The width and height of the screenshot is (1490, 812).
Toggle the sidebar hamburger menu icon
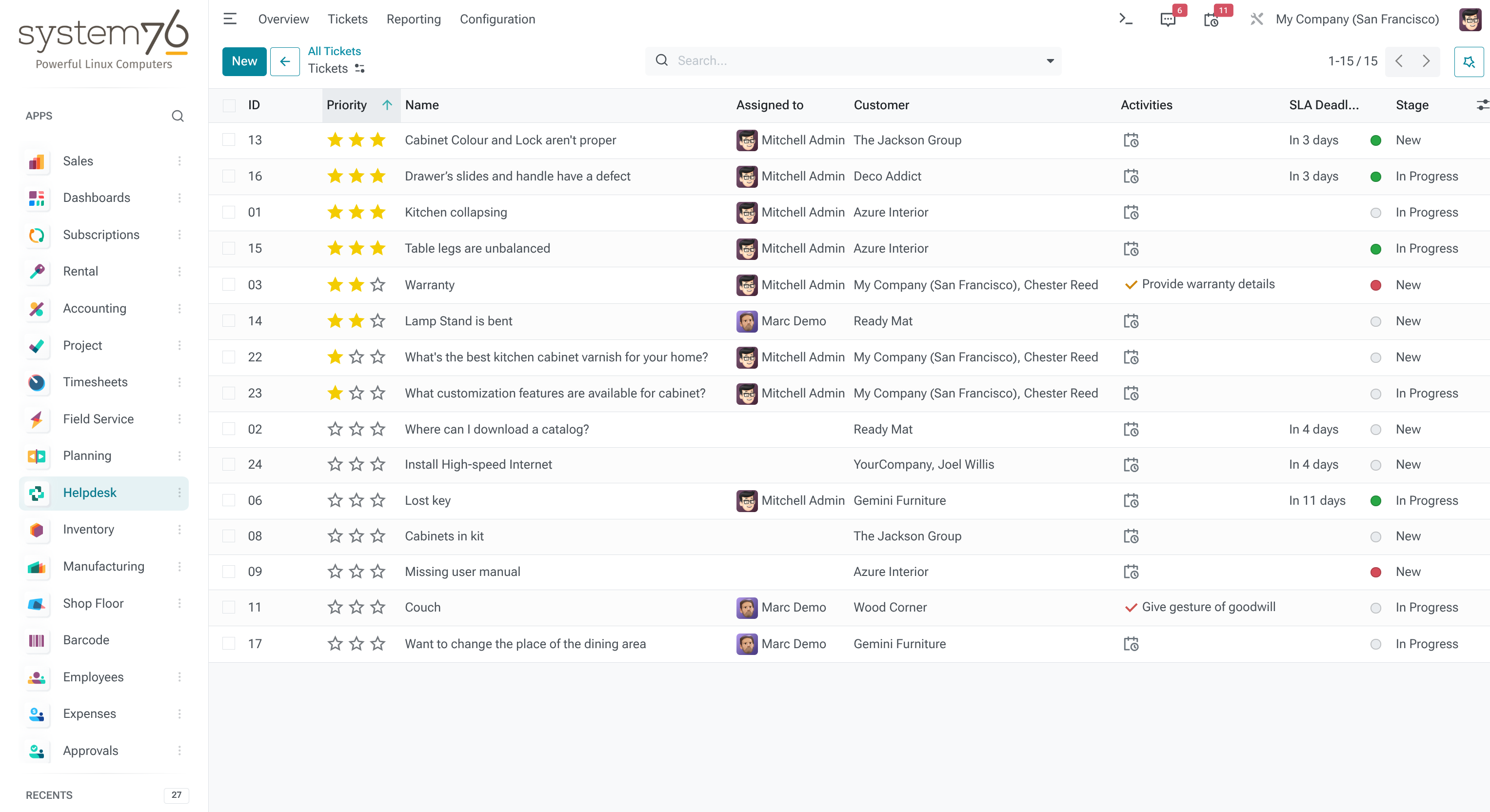click(230, 19)
